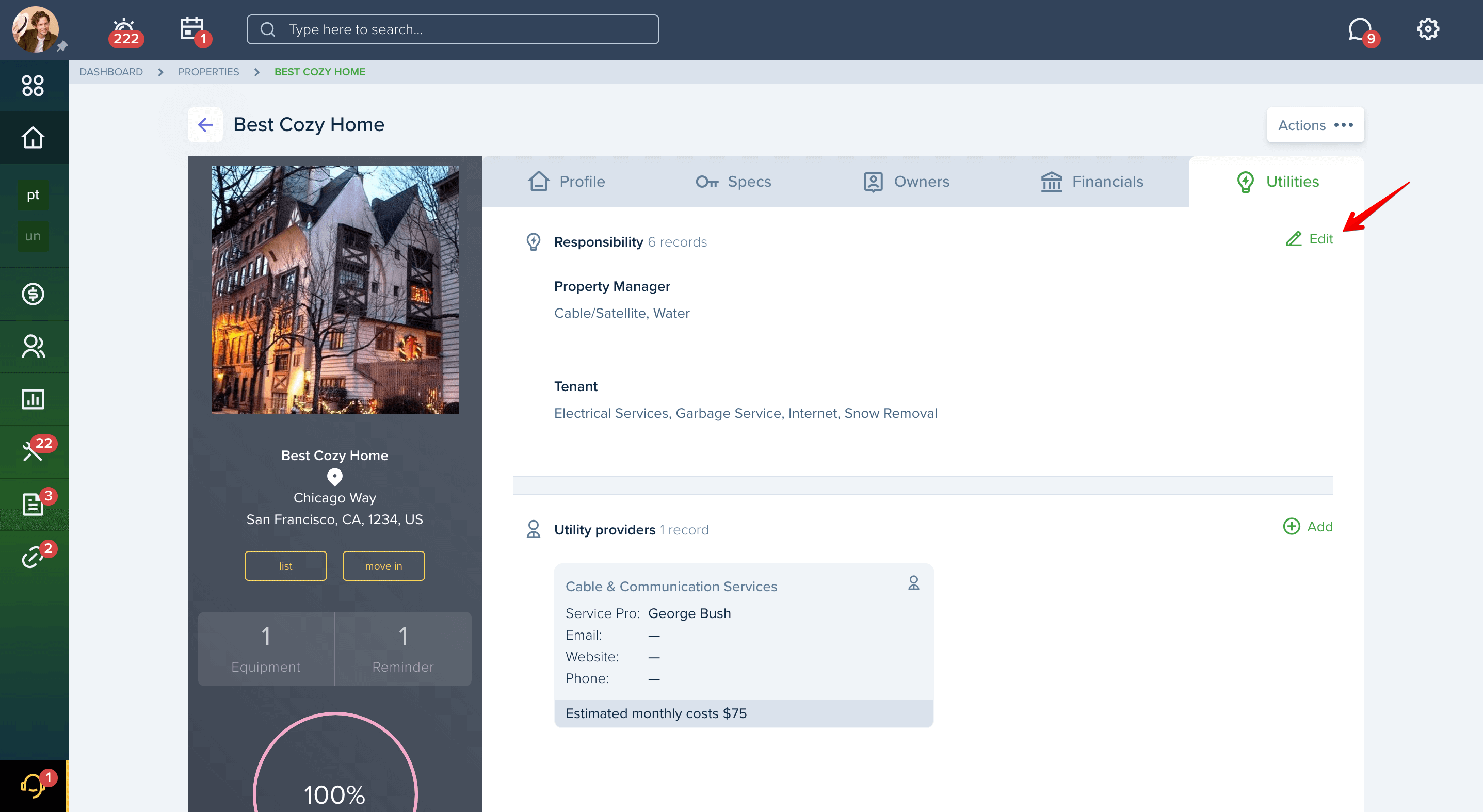Click the contact icon on the Cable card
The height and width of the screenshot is (812, 1483).
coord(914,583)
